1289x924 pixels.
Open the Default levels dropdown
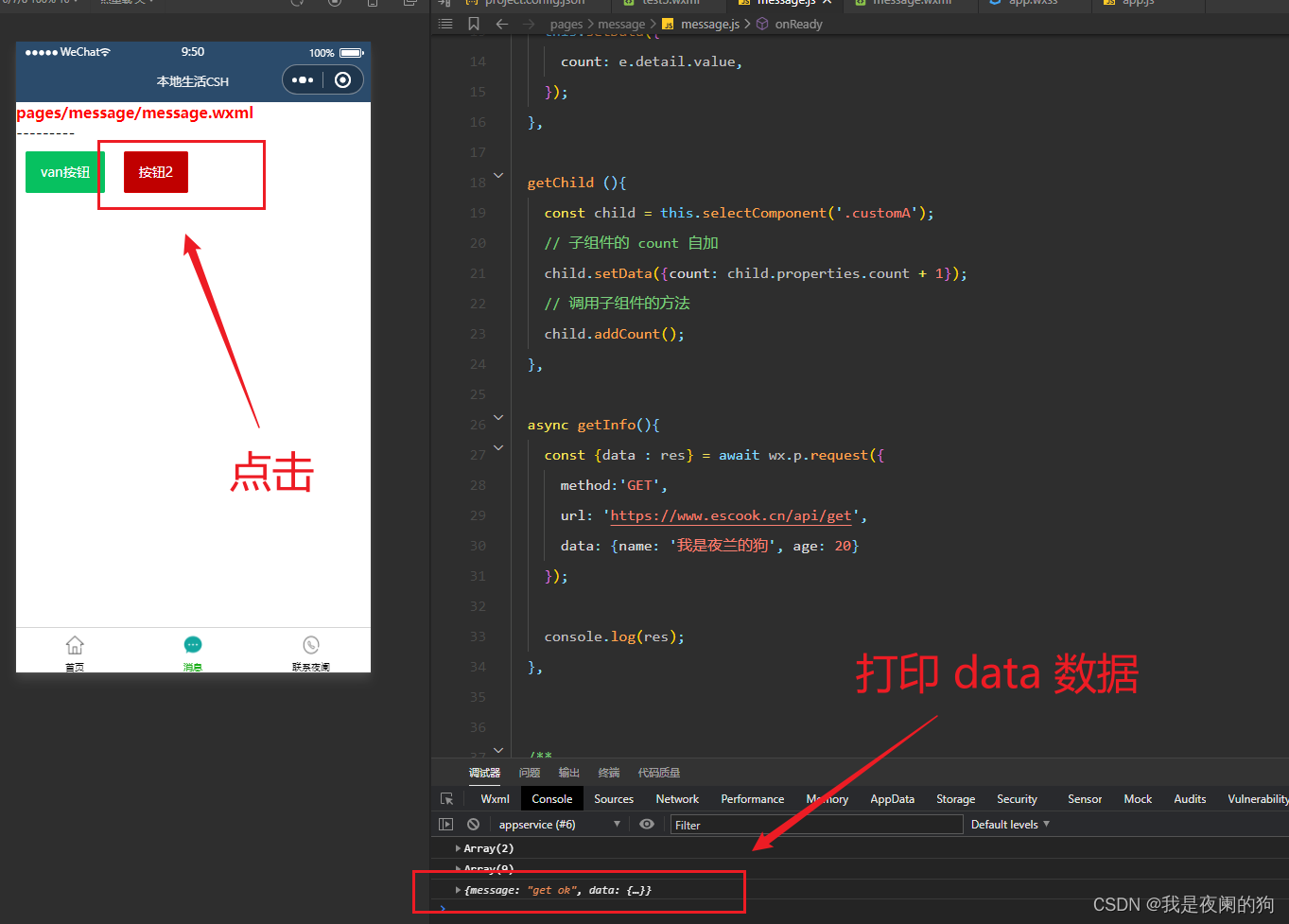1010,825
